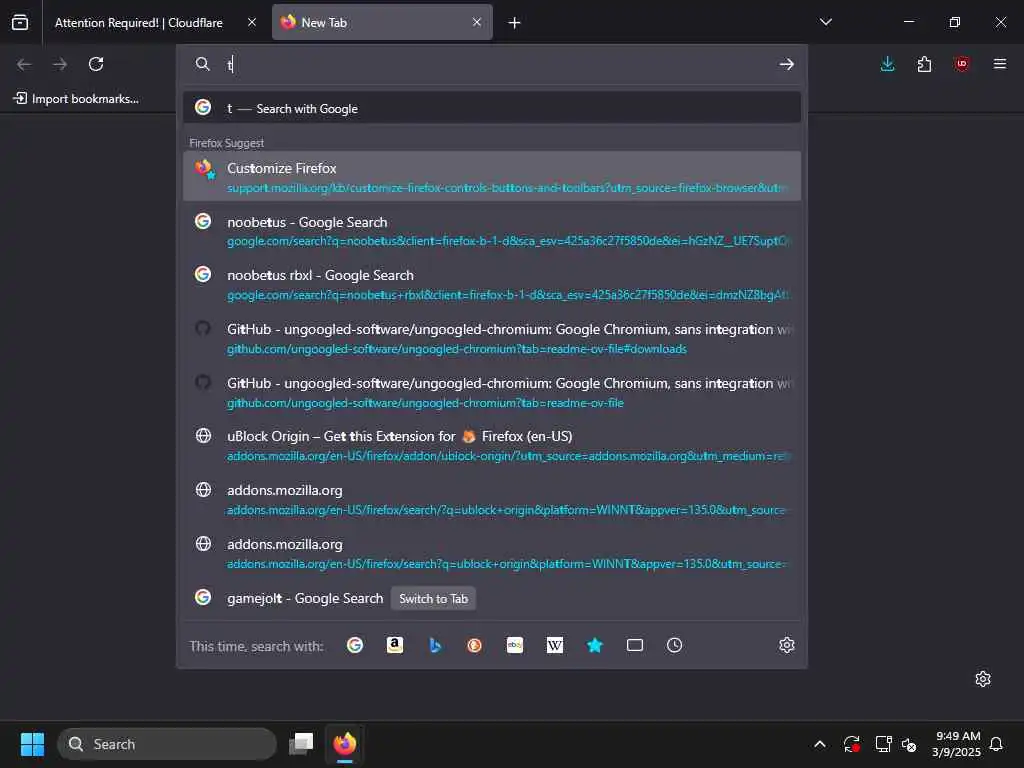Open 'noobetus - Google Search' suggestion
Image resolution: width=1024 pixels, height=768 pixels.
492,231
